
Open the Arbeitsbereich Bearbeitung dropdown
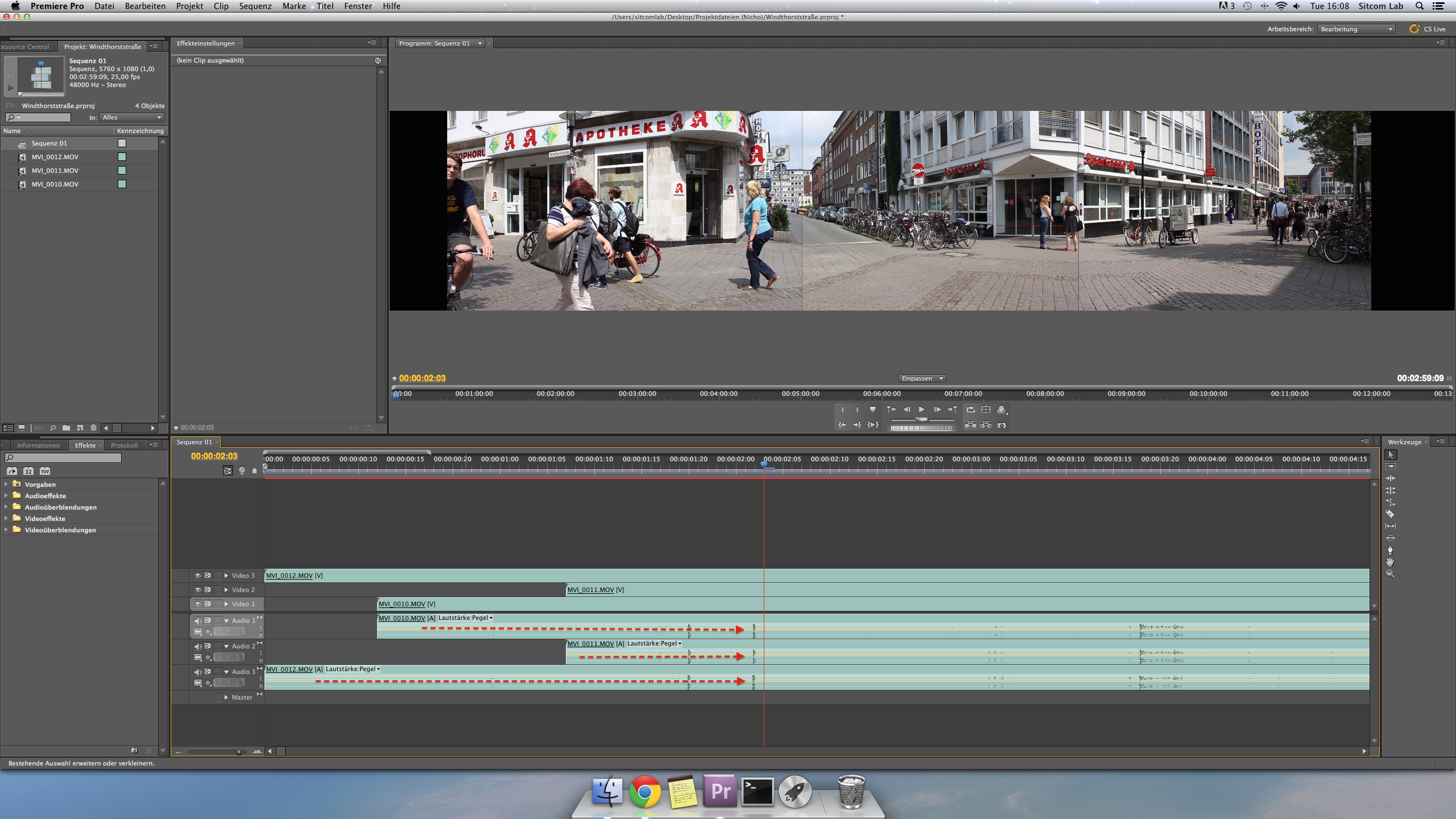(x=1356, y=29)
